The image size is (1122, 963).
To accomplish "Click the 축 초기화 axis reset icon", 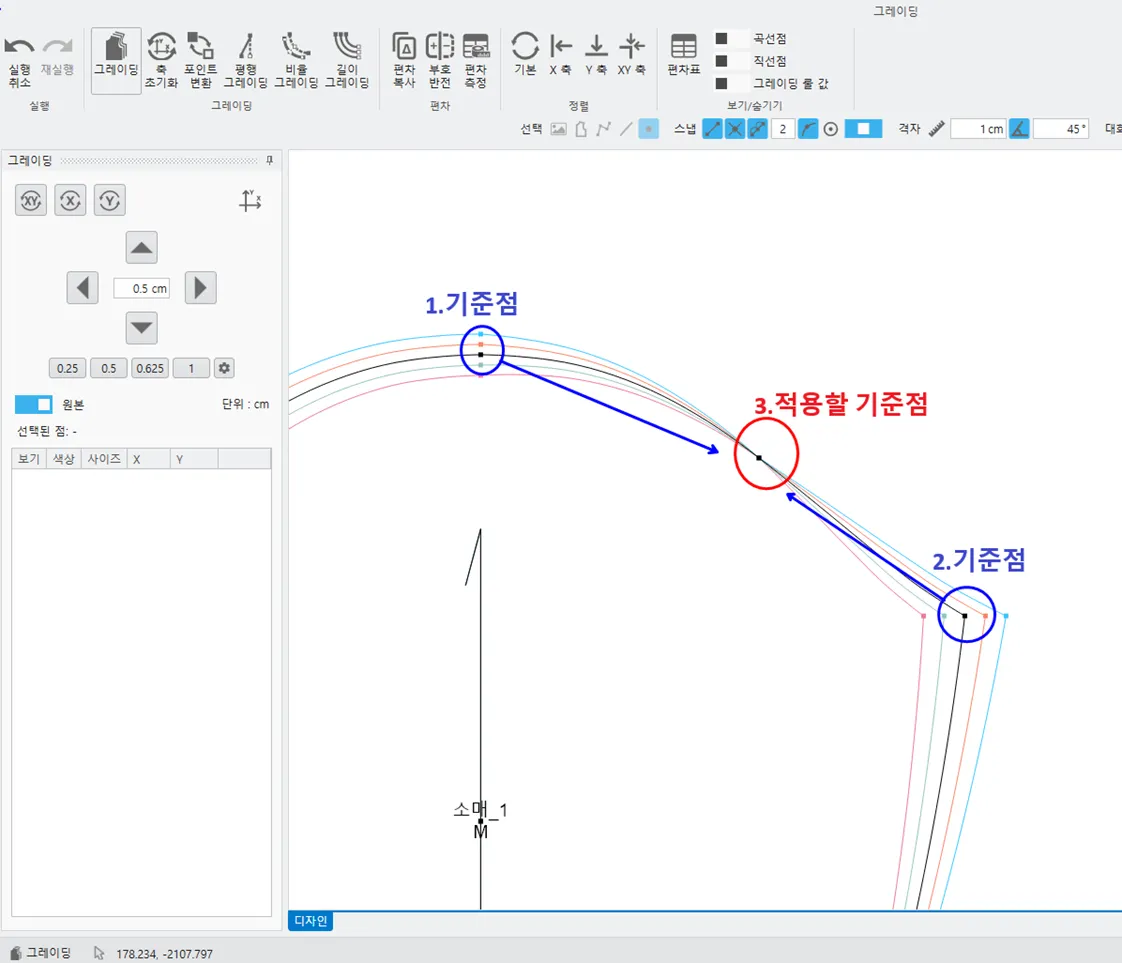I will (x=161, y=60).
